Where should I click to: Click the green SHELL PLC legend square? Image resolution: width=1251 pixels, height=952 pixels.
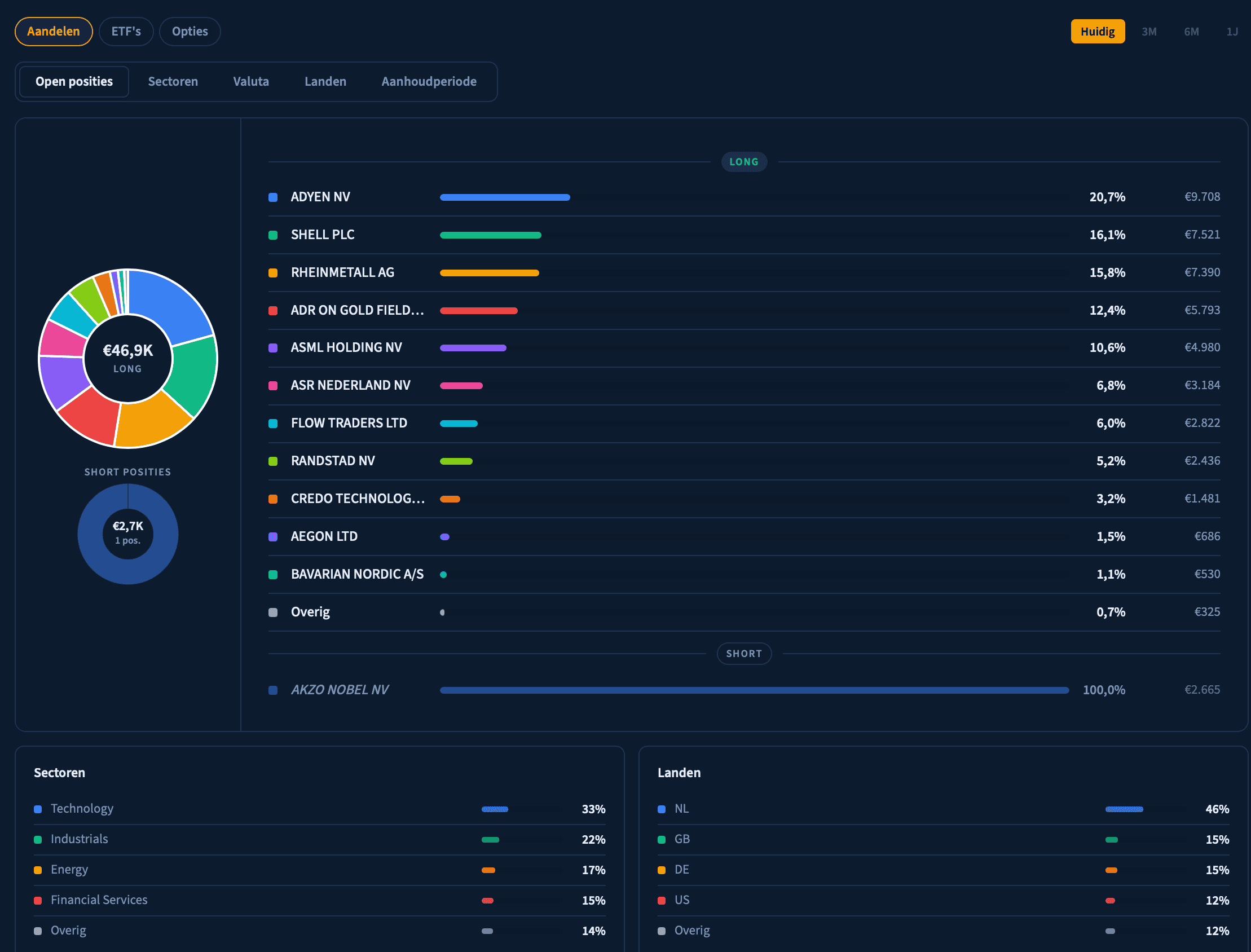pos(273,235)
